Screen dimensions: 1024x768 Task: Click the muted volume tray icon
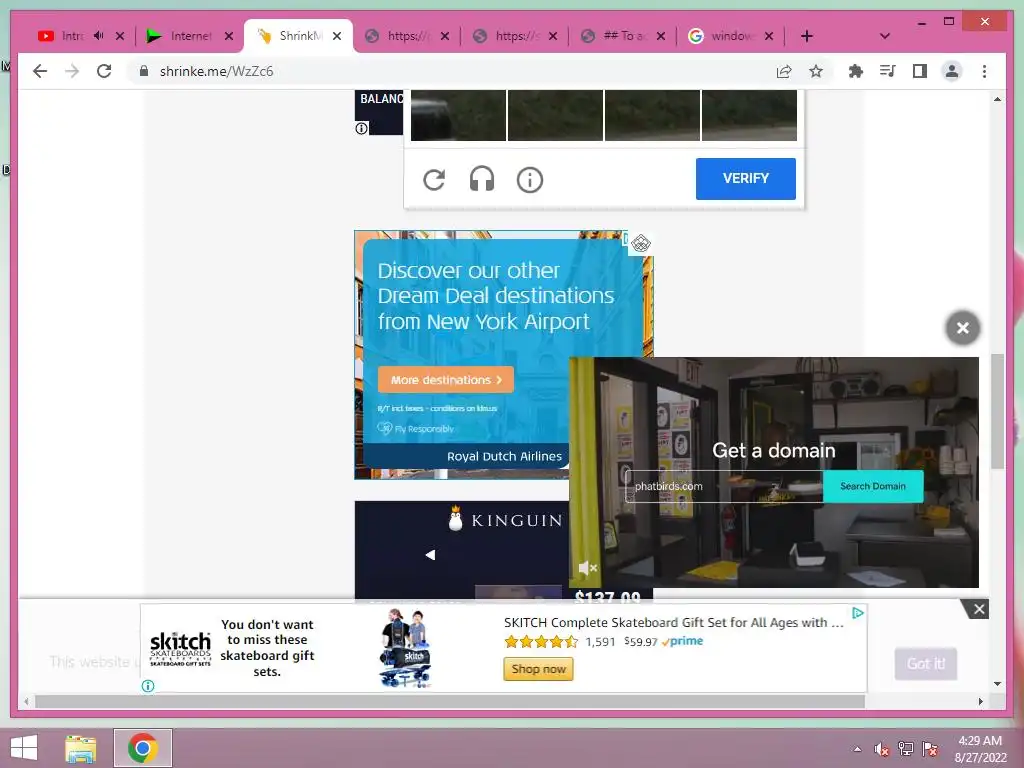pos(882,749)
